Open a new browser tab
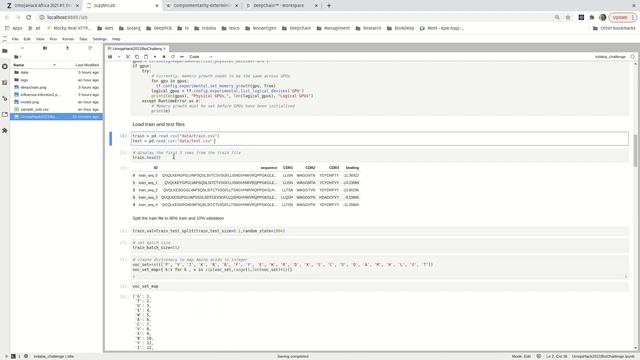Screen dimensions: 640x360 [329, 6]
